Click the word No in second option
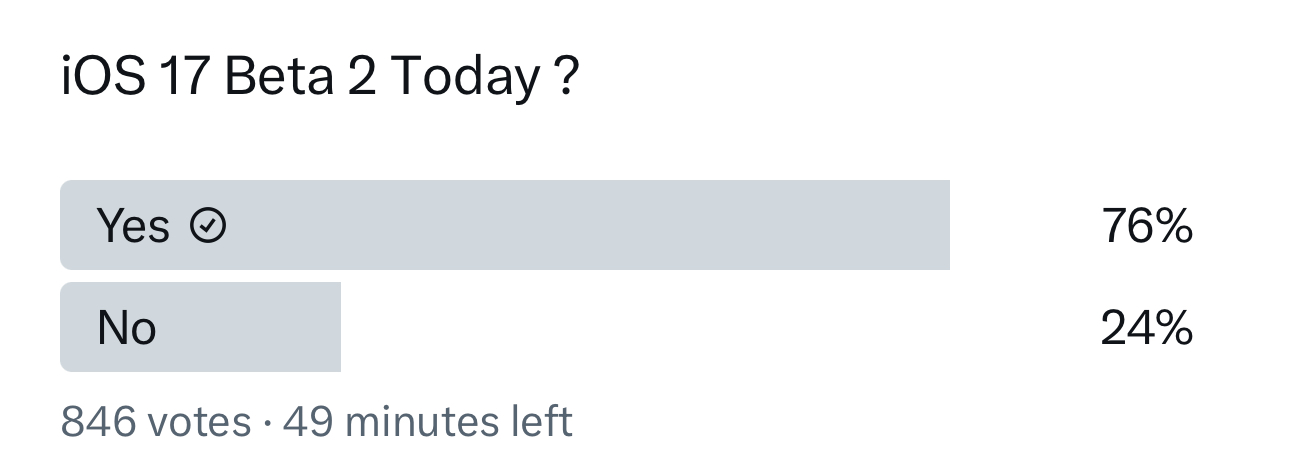1290x470 pixels. click(127, 328)
